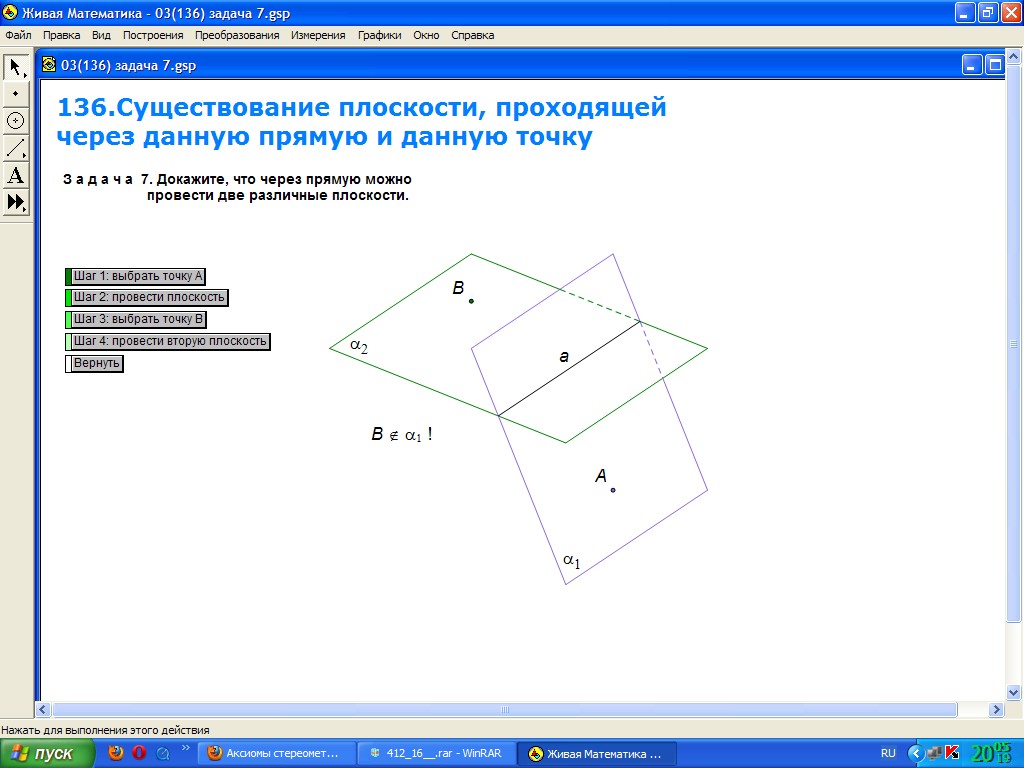The width and height of the screenshot is (1024, 768).
Task: Open the Custom tools button
Action: point(16,202)
